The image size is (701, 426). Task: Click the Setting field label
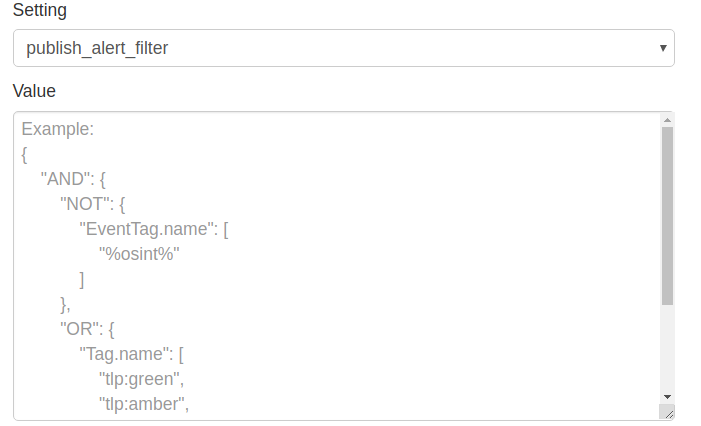click(40, 9)
